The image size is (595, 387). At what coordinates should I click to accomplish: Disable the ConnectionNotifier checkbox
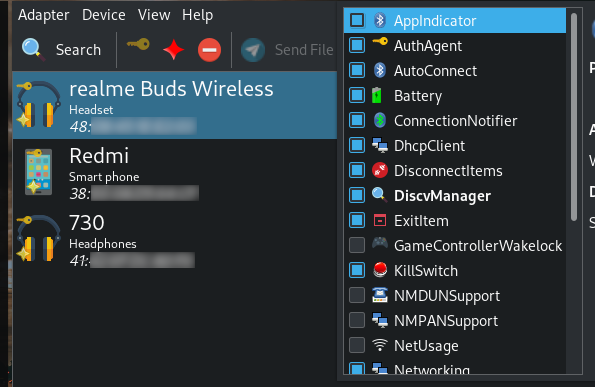coord(357,120)
